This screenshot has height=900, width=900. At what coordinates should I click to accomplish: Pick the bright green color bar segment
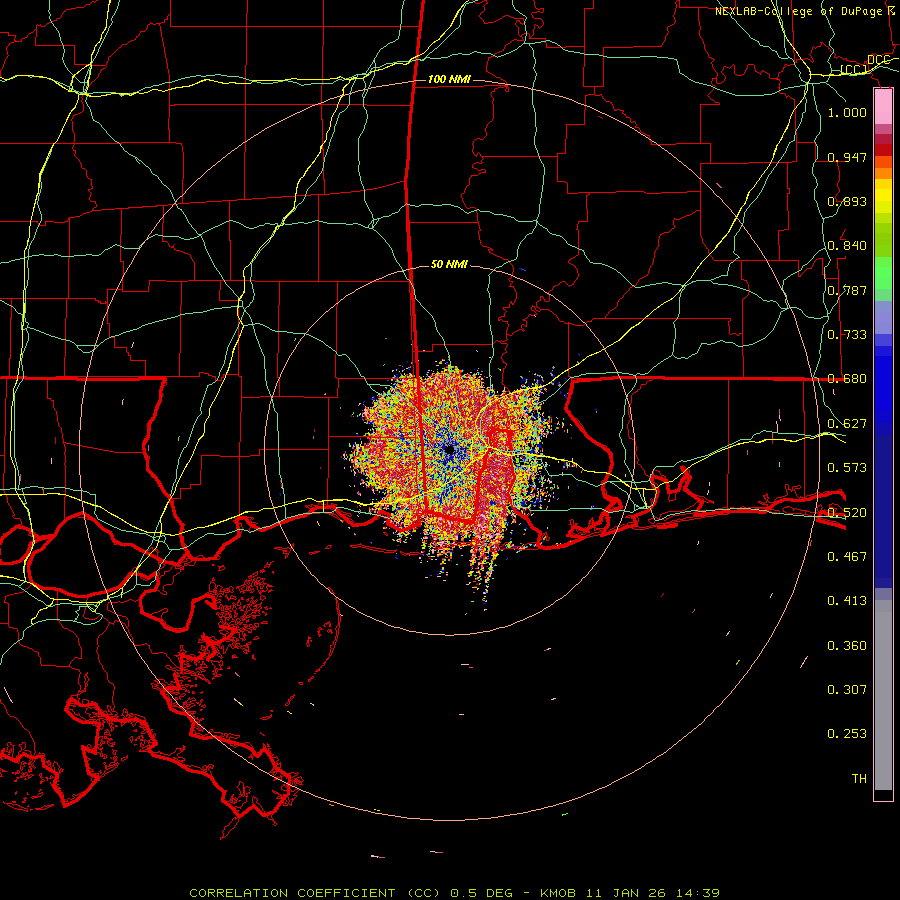[883, 273]
